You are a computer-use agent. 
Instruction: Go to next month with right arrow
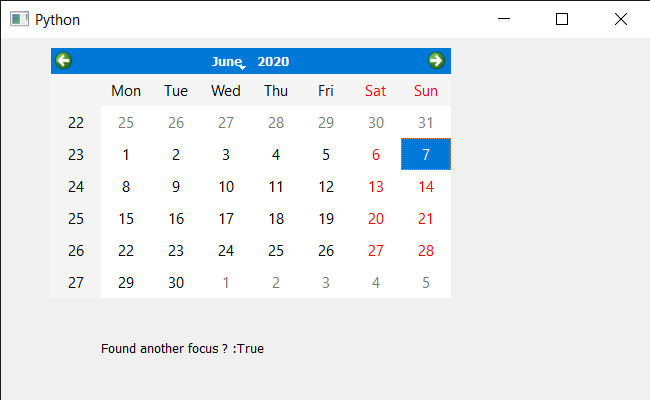436,61
